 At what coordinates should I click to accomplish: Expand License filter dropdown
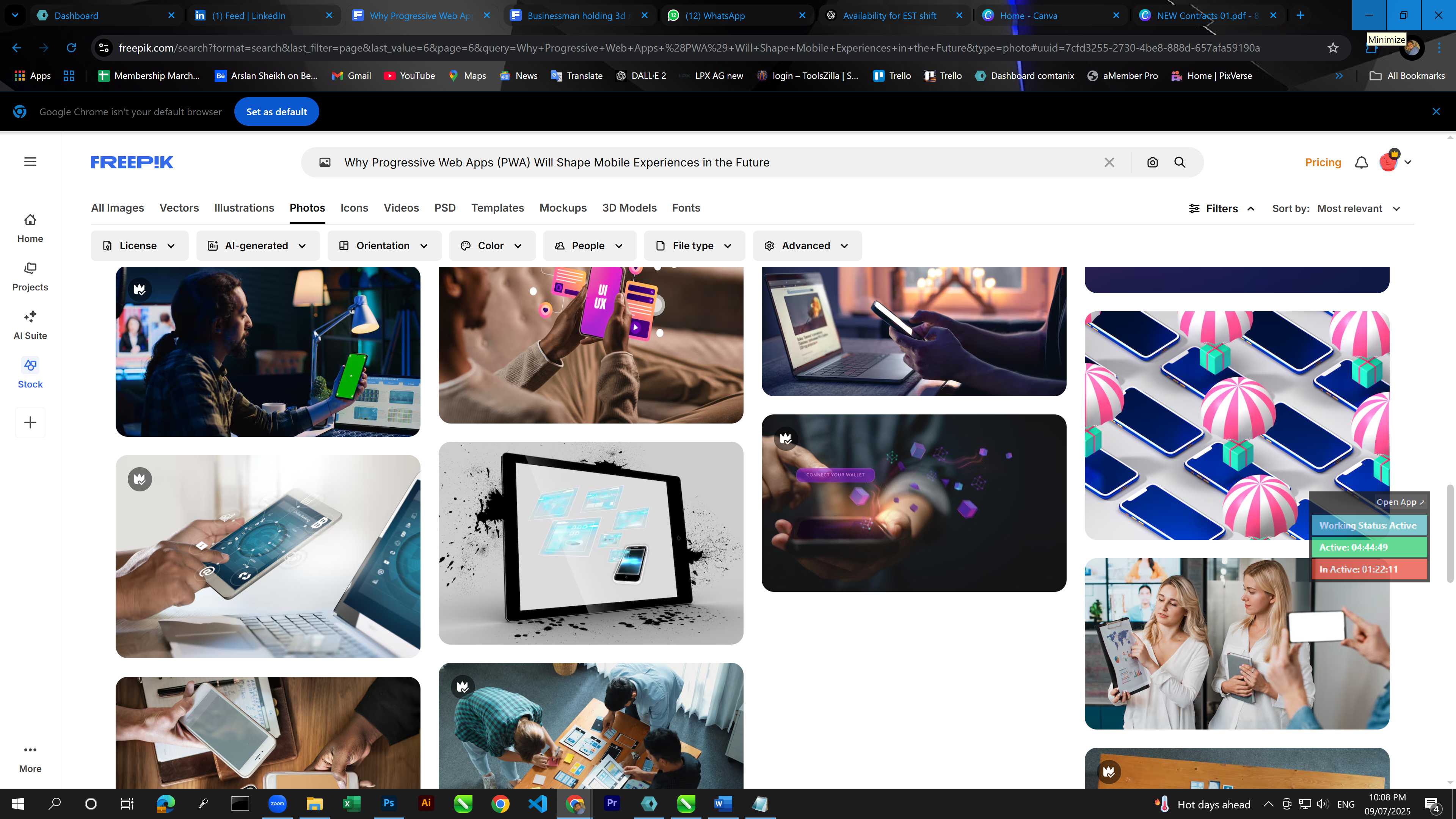coord(140,246)
